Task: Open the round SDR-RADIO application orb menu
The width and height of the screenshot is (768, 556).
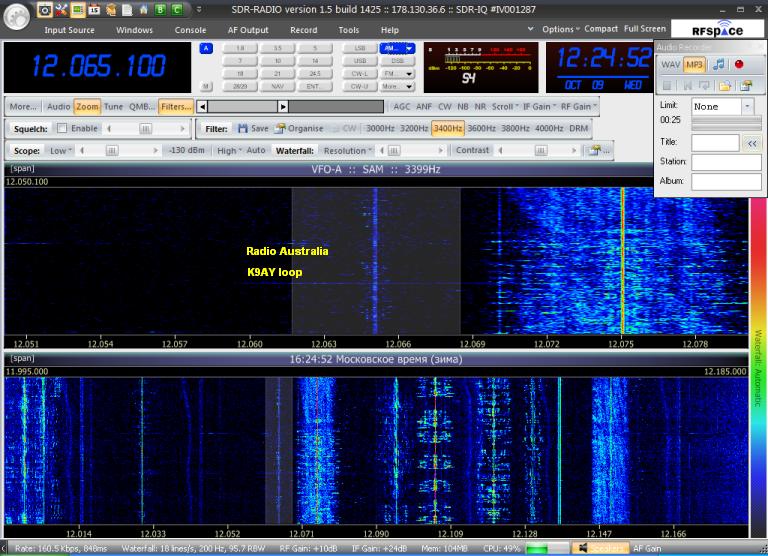Action: pos(17,16)
